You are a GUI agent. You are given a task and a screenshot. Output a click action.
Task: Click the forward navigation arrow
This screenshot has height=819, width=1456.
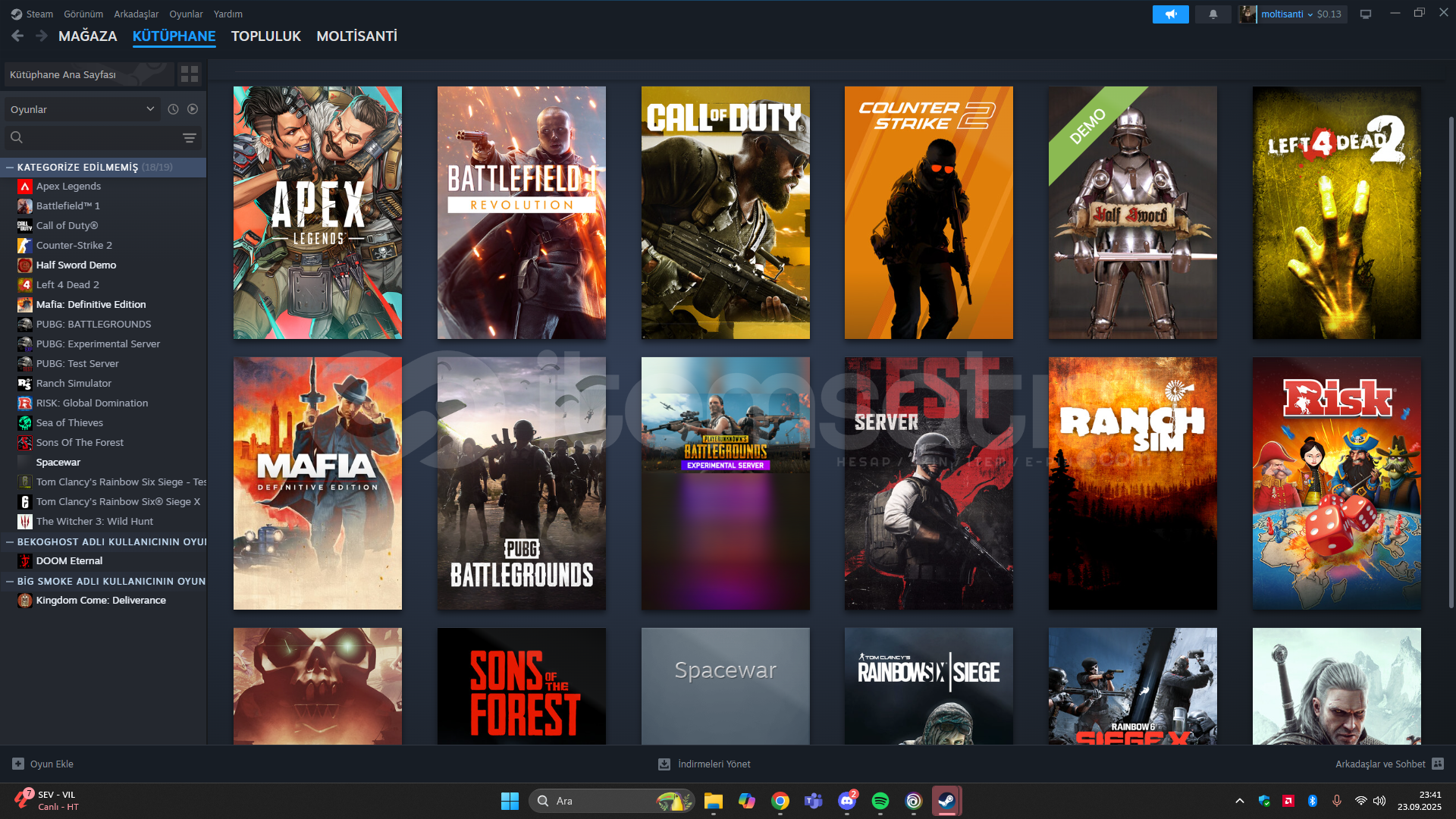pyautogui.click(x=42, y=36)
